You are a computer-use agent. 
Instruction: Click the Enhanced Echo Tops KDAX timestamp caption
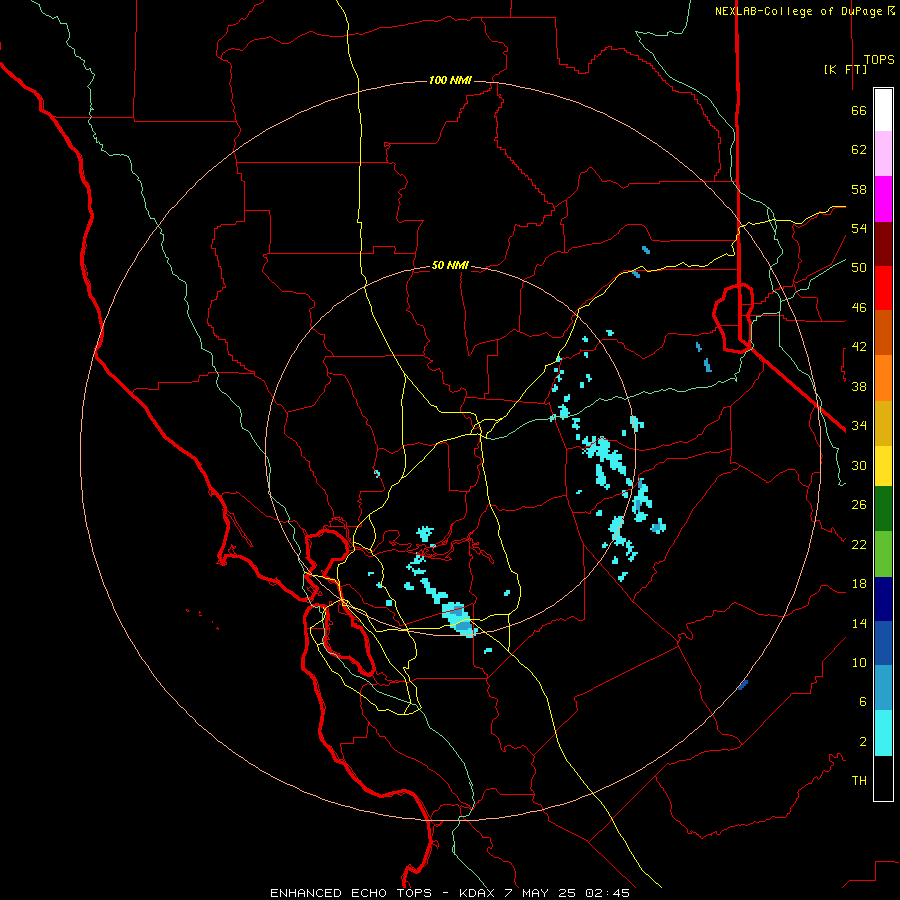click(x=450, y=893)
